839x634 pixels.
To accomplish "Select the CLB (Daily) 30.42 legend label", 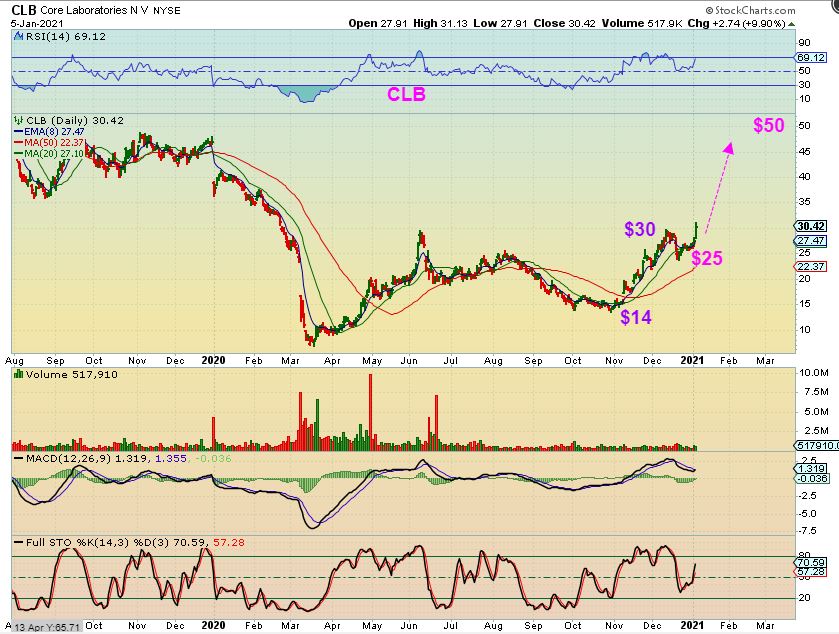I will point(75,120).
